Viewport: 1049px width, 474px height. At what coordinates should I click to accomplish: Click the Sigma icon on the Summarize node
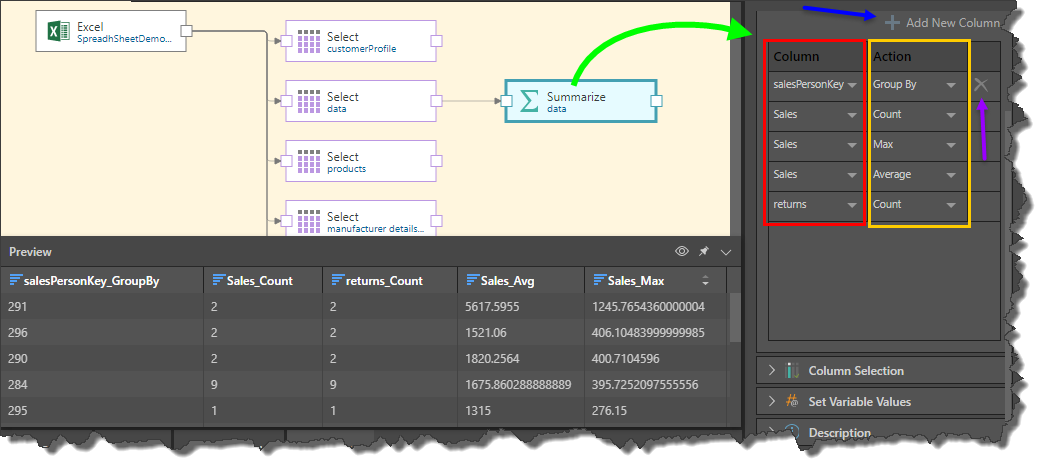(x=530, y=101)
